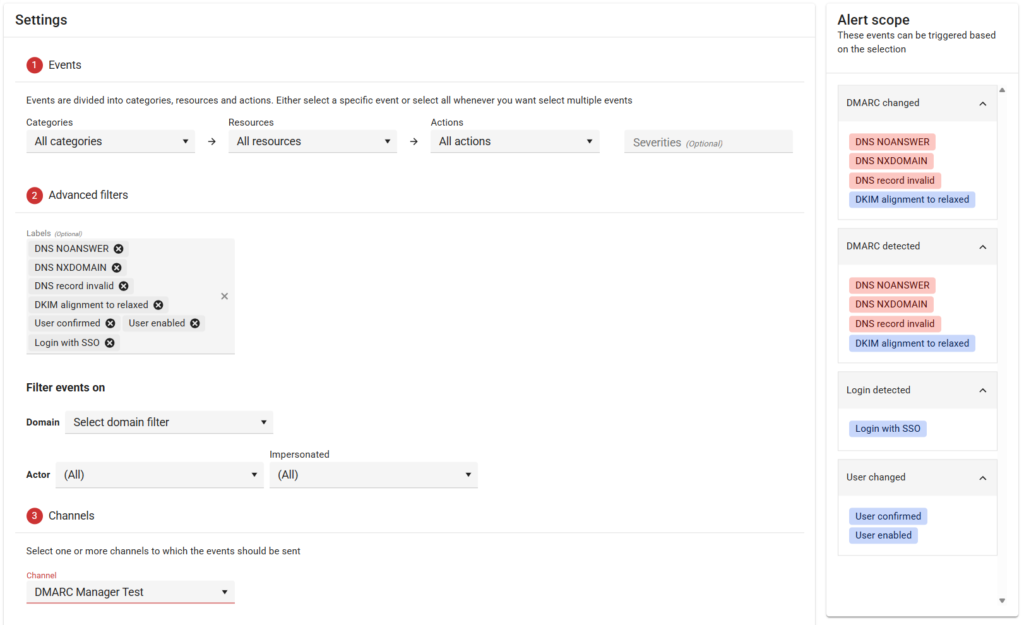This screenshot has height=625, width=1024.
Task: Remove the DNS record invalid label chip
Action: pos(124,286)
